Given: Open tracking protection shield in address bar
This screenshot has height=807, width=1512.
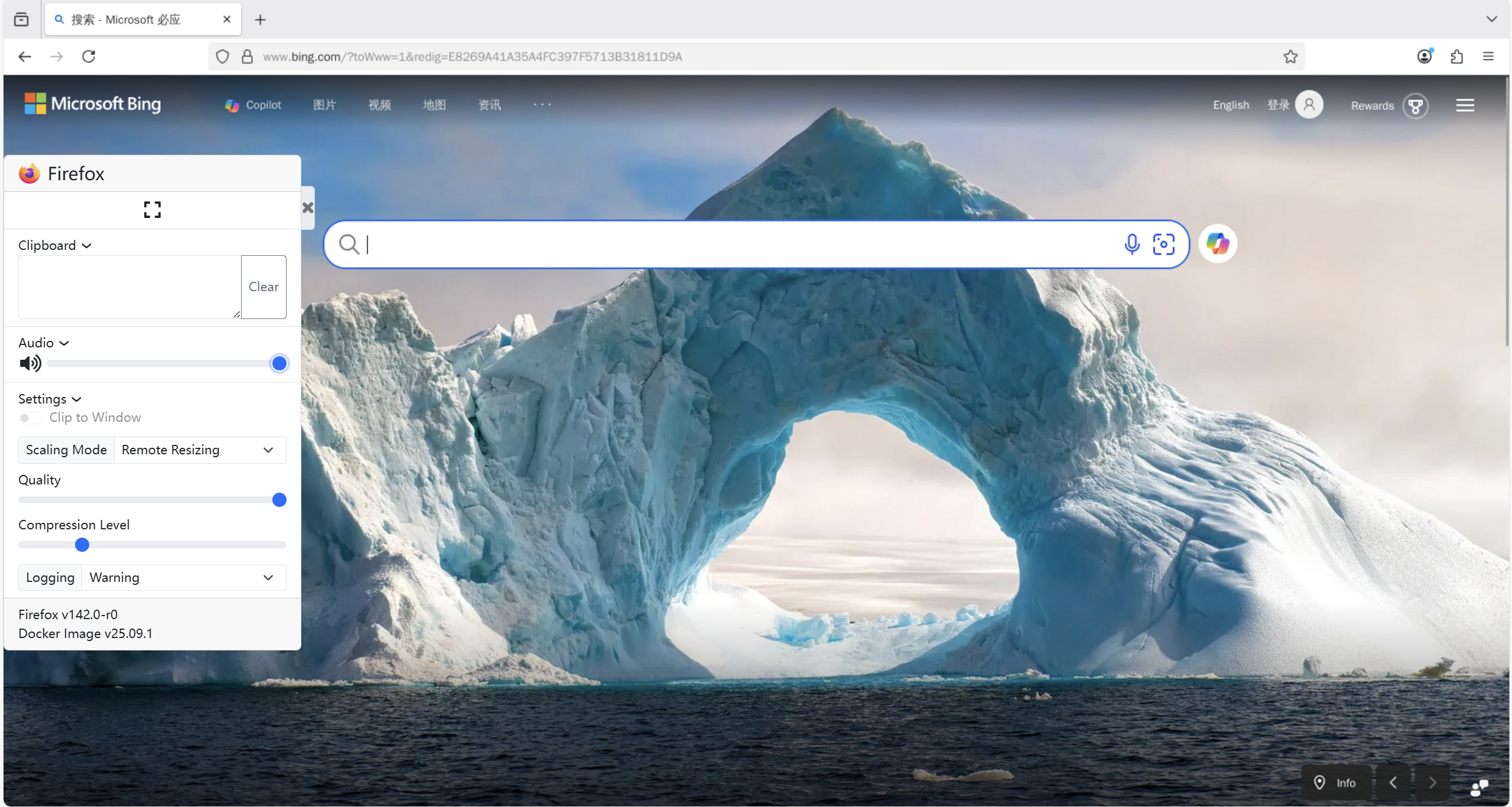Looking at the screenshot, I should [222, 56].
